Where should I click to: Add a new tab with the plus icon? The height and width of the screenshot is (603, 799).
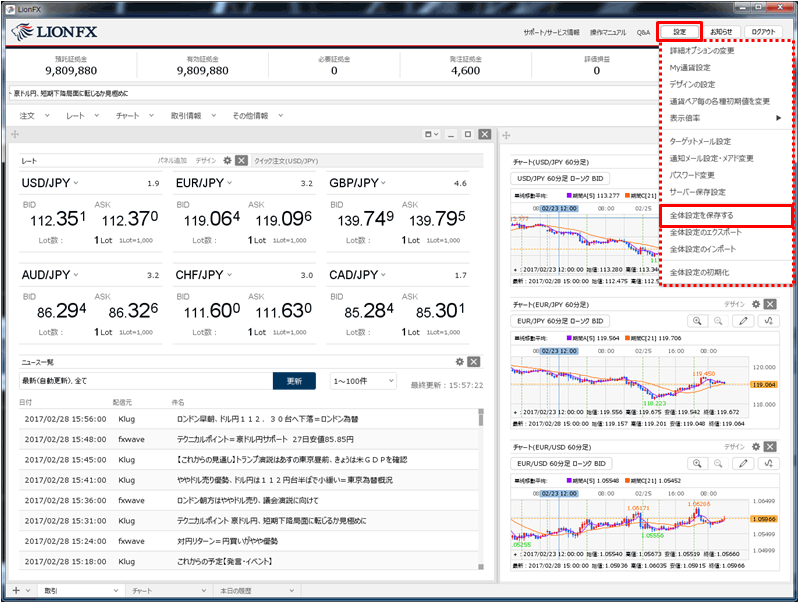(16, 590)
